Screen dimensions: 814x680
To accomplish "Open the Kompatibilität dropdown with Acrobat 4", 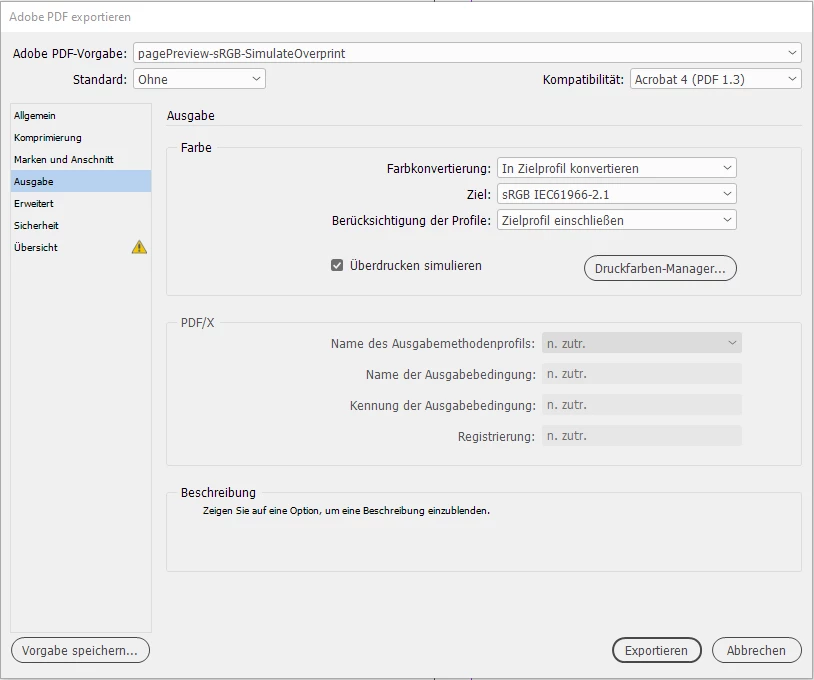I will coord(716,79).
